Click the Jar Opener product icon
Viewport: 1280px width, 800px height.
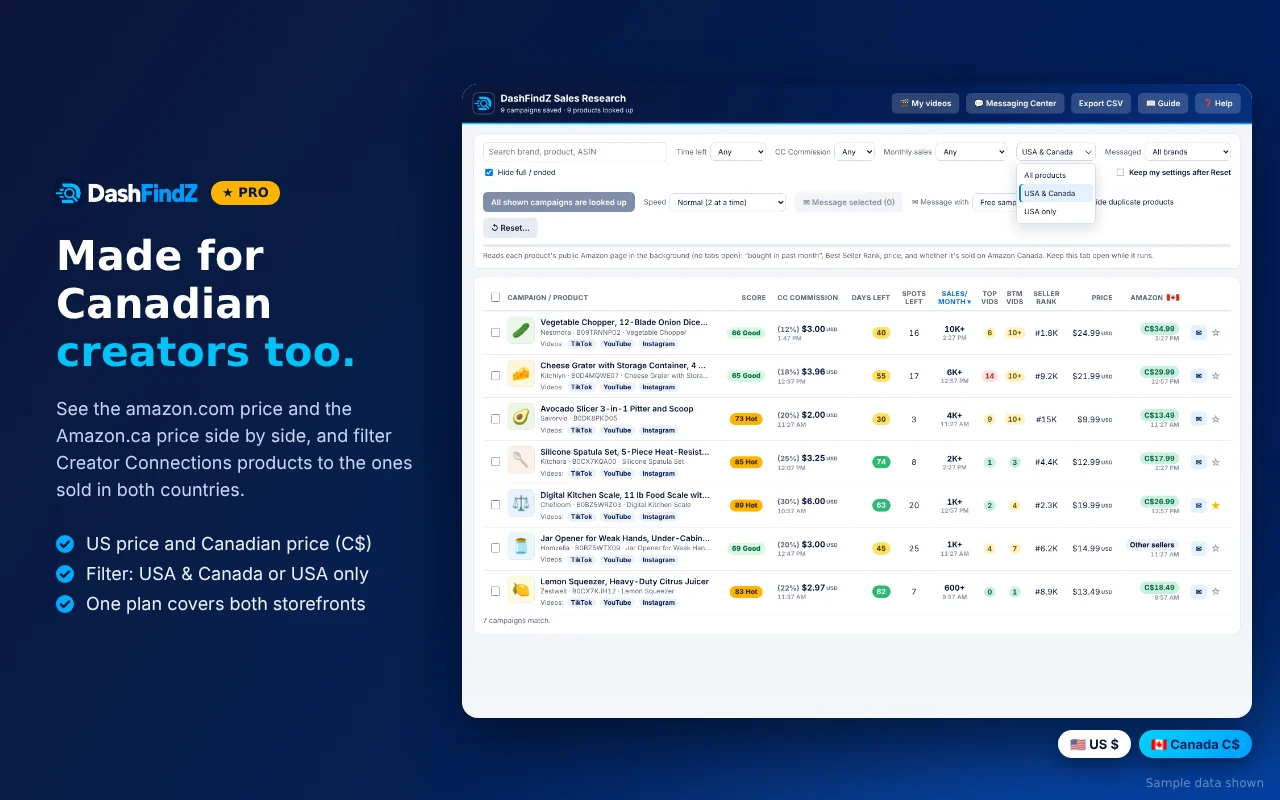pos(520,547)
